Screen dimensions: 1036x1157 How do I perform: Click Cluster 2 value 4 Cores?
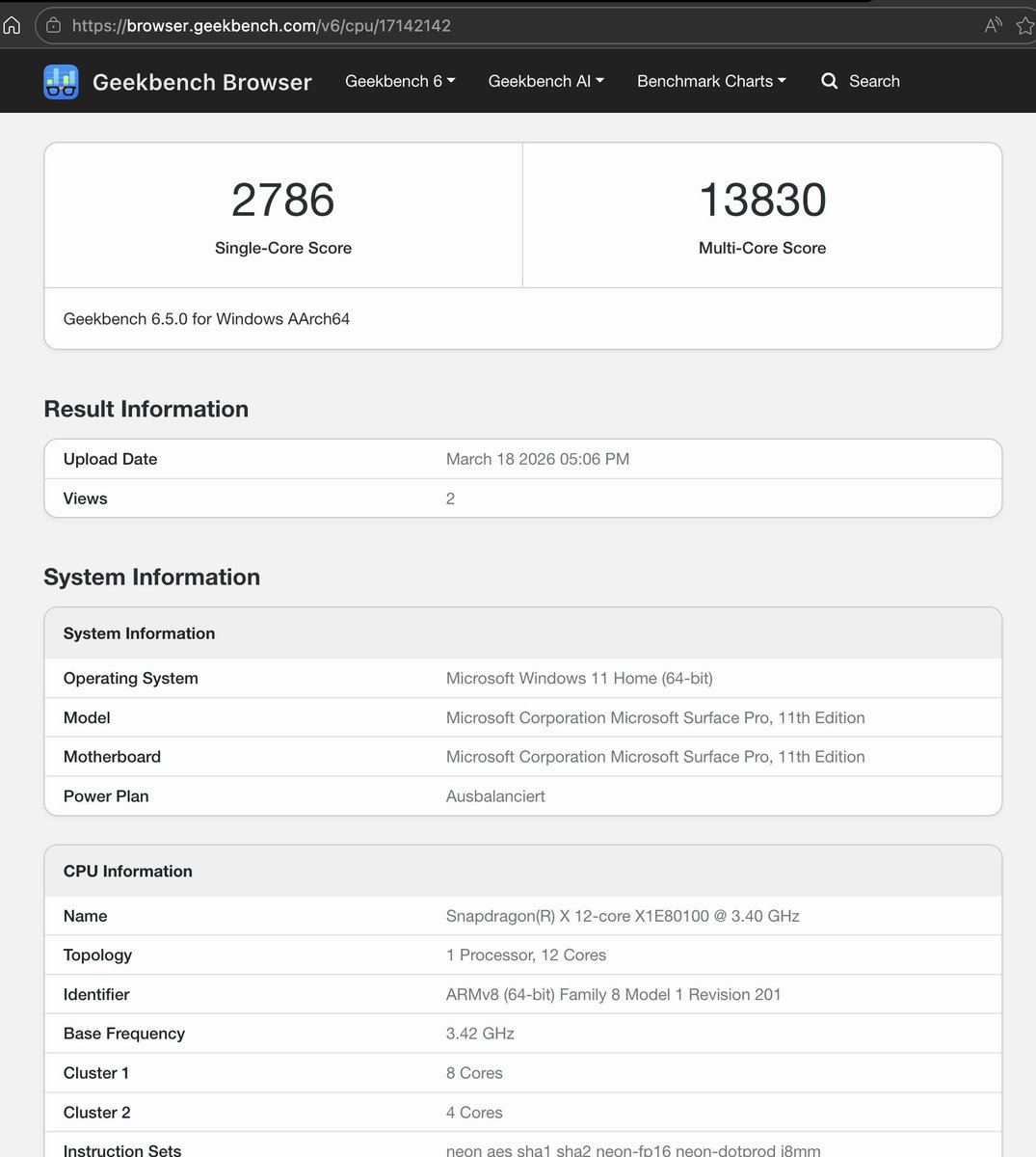[474, 1113]
